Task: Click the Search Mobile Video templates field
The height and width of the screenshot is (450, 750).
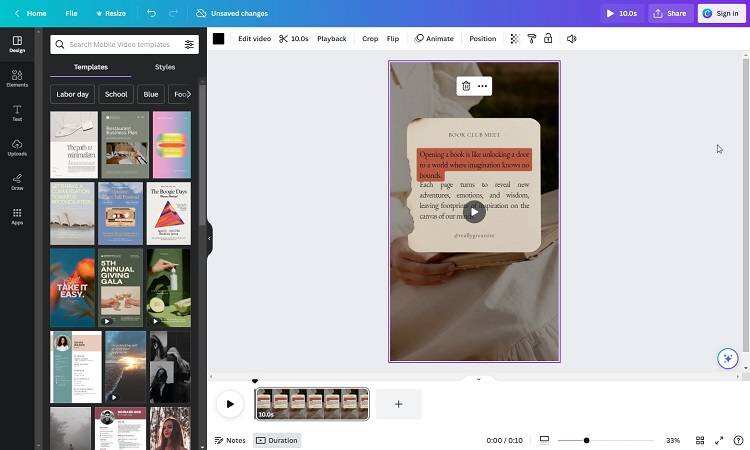Action: 124,44
